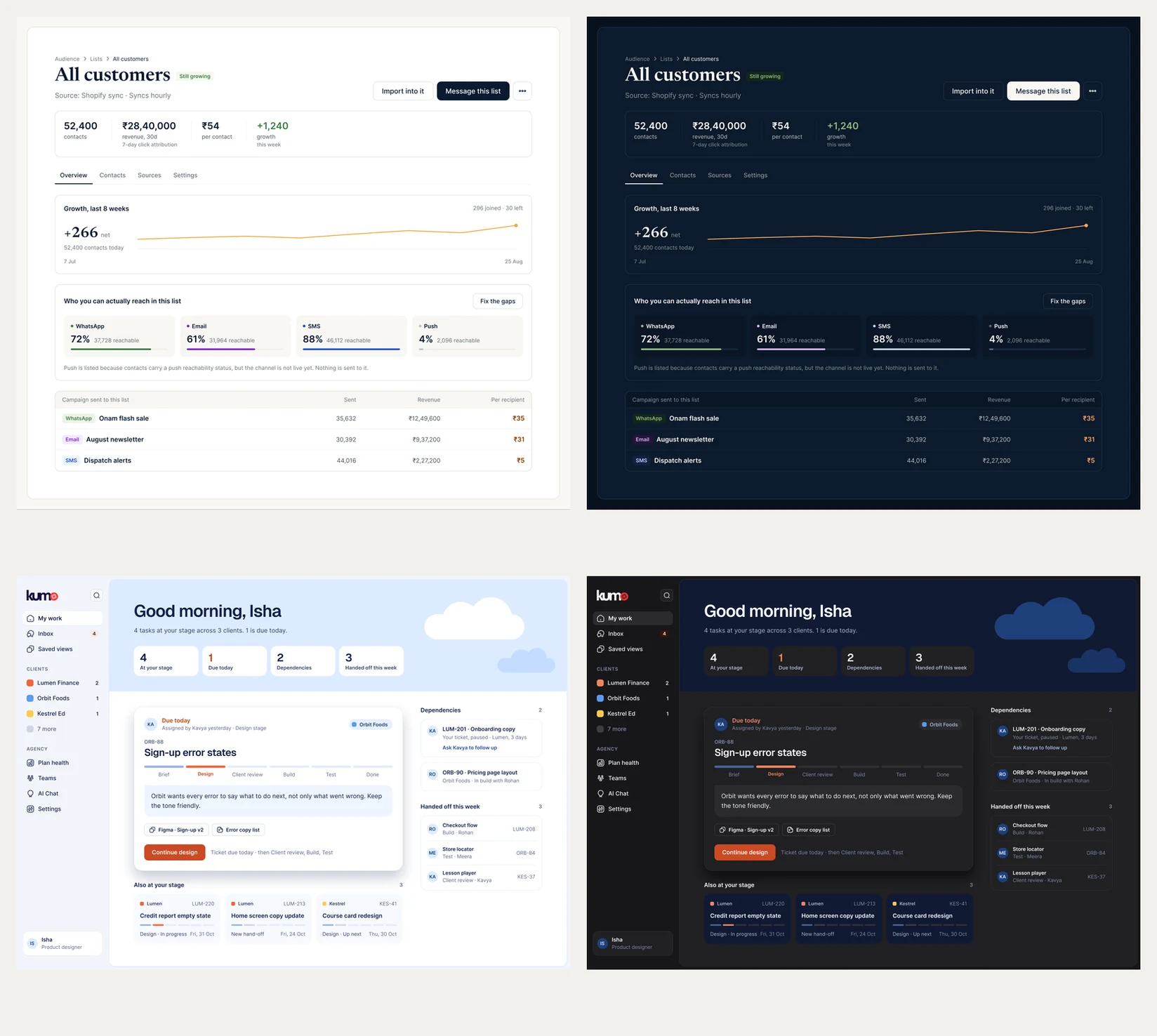The width and height of the screenshot is (1157, 1036).
Task: Open My work in the light kumo sidebar
Action: tap(62, 618)
